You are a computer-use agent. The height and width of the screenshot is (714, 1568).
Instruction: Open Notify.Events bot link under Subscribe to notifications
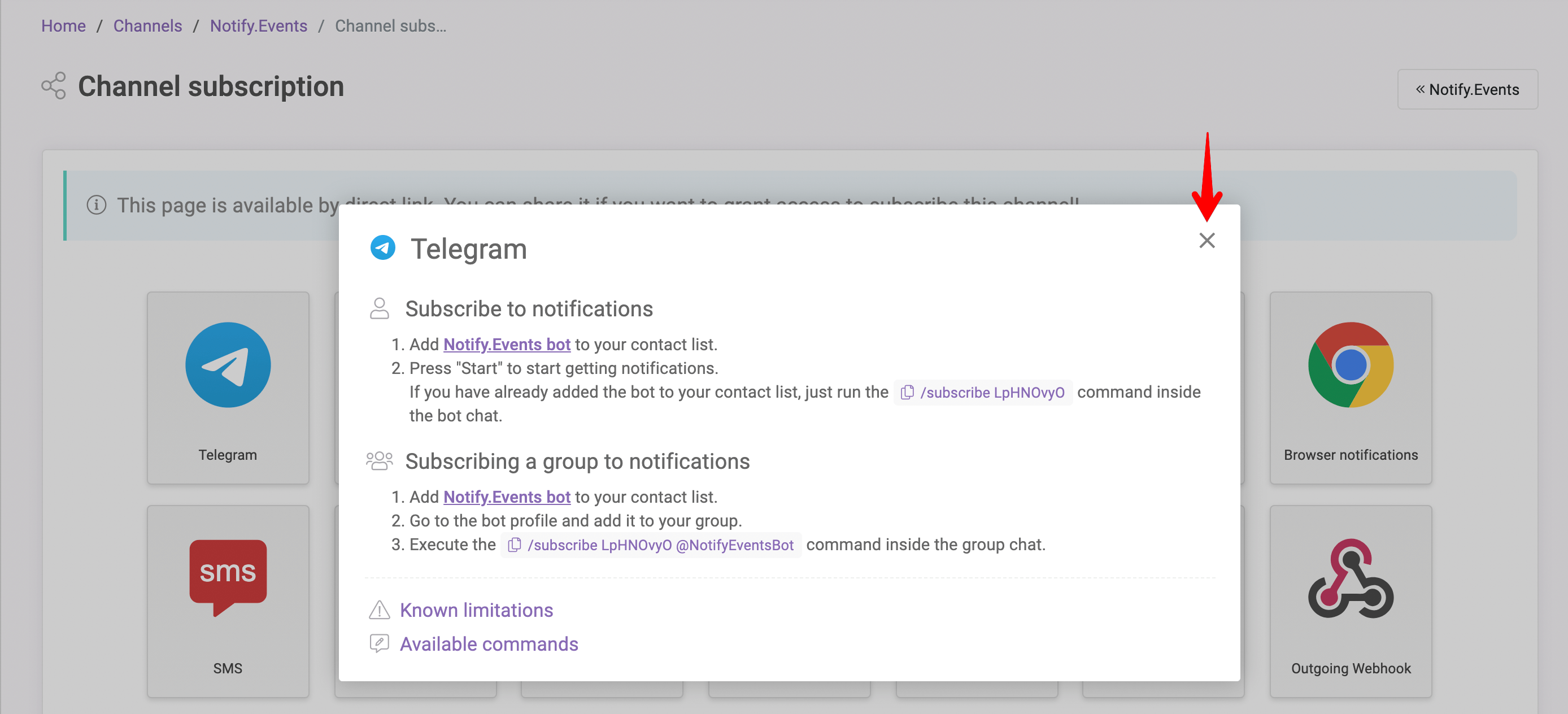pos(507,345)
